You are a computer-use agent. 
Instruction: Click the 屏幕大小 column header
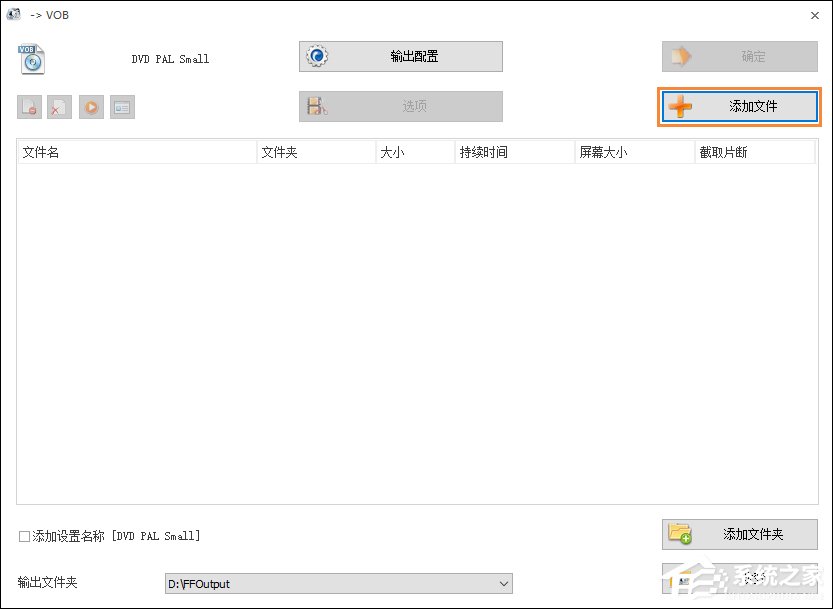[634, 152]
